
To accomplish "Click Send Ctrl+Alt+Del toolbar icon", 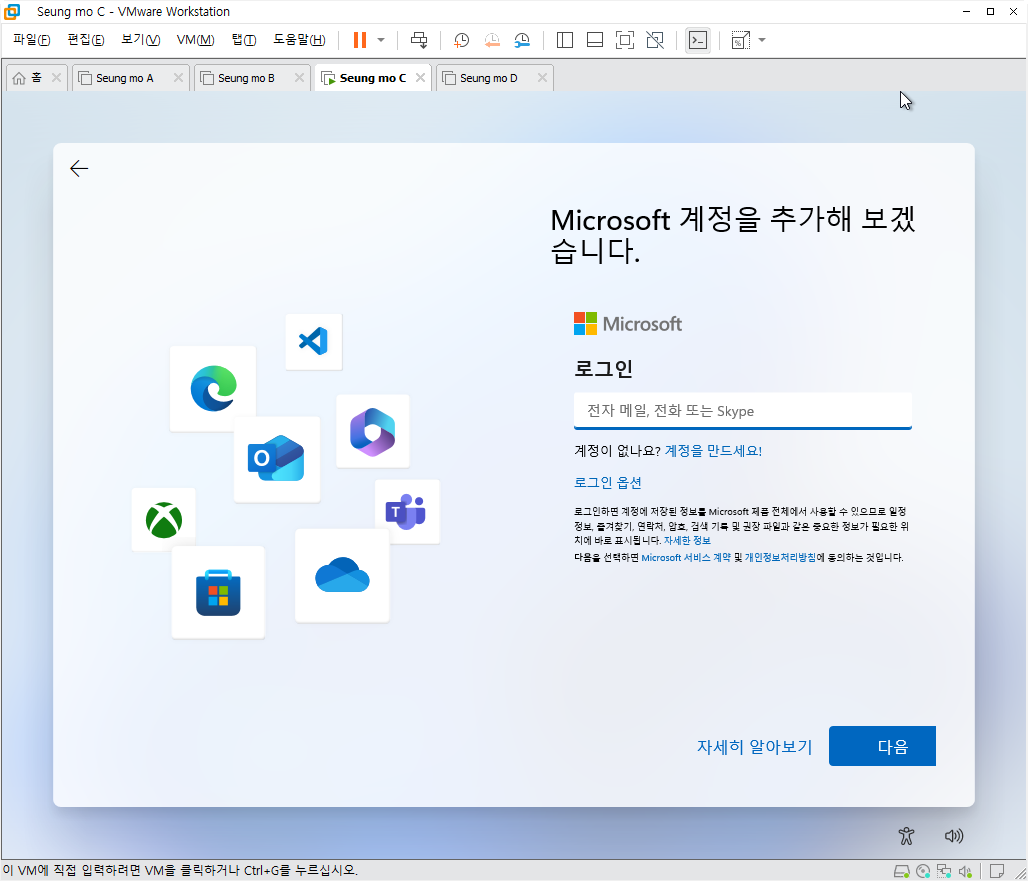I will click(419, 40).
